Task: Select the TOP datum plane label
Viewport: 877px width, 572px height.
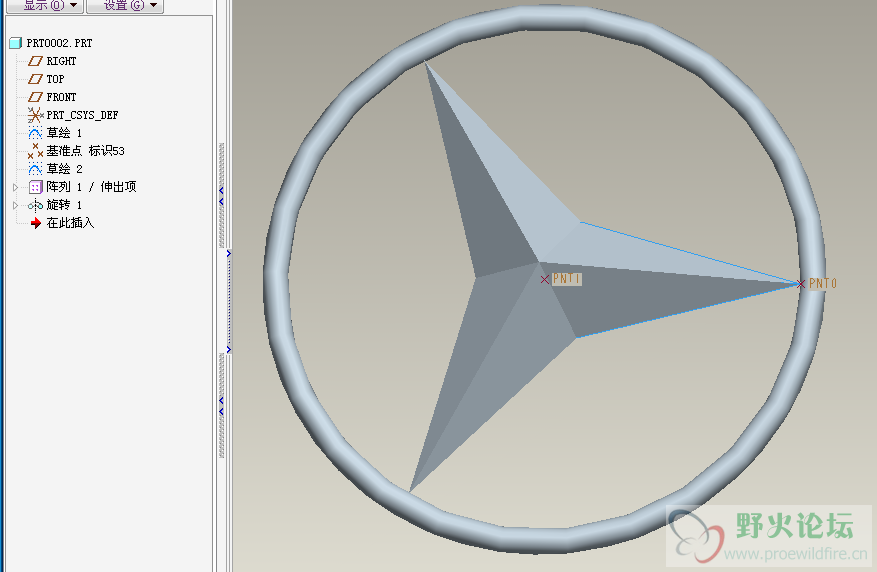Action: 55,79
